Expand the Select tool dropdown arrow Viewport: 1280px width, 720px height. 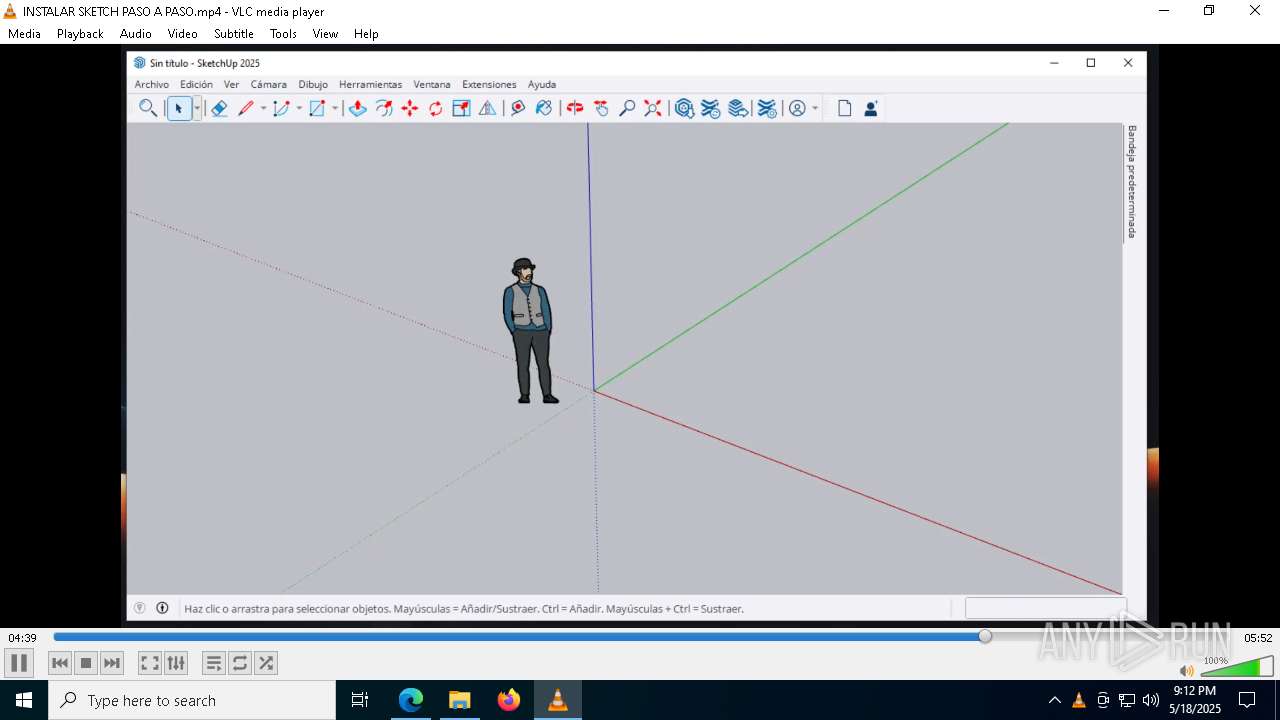(x=197, y=108)
